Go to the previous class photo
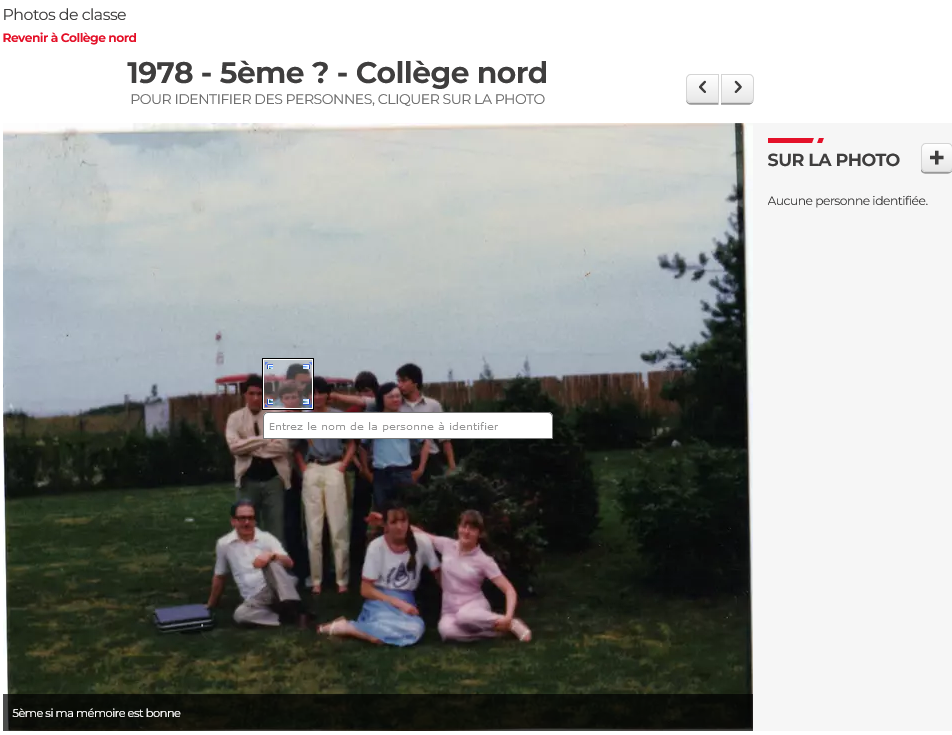Screen dimensions: 952x735 (x=702, y=88)
